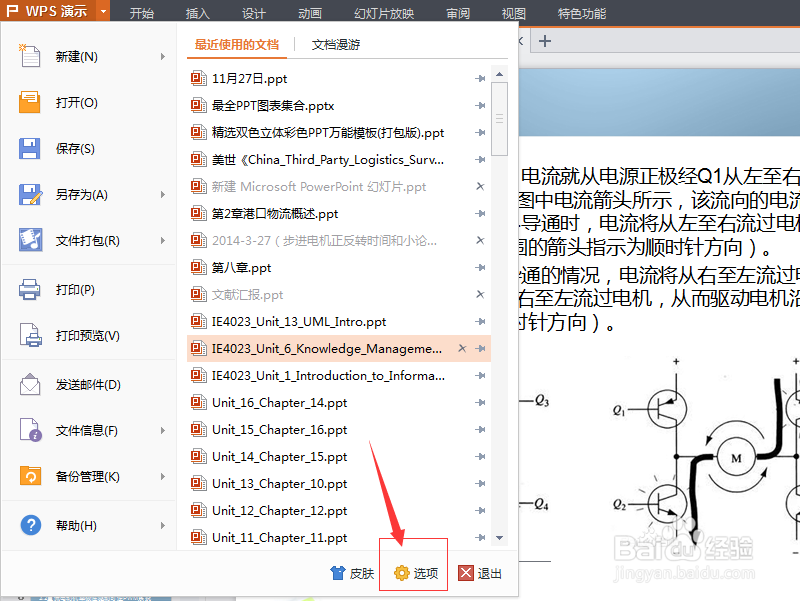Click the New document icon beside 新建(N)

tap(30, 56)
